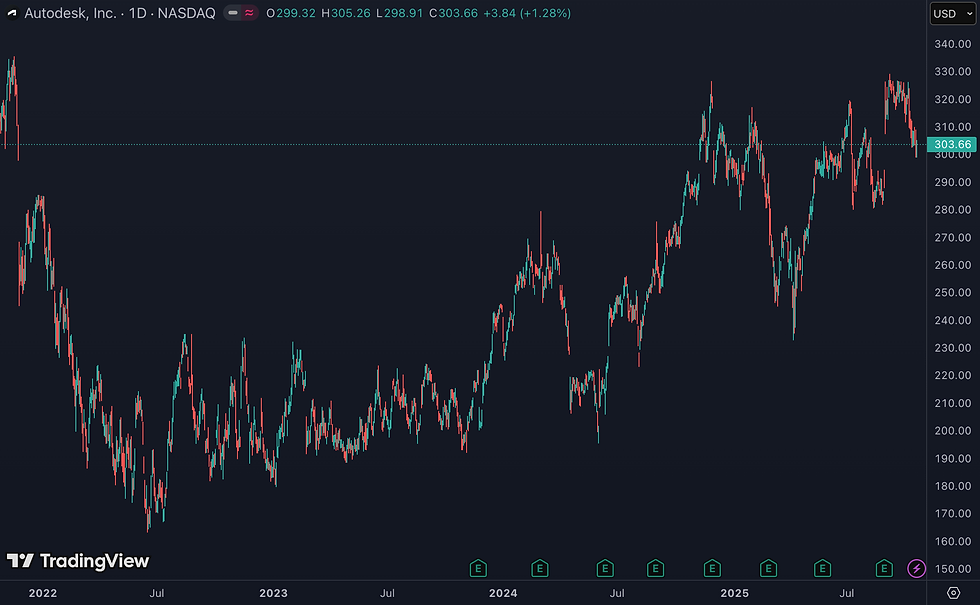Image resolution: width=980 pixels, height=605 pixels.
Task: Click the Jul label between 2024 and 2025
Action: (617, 593)
